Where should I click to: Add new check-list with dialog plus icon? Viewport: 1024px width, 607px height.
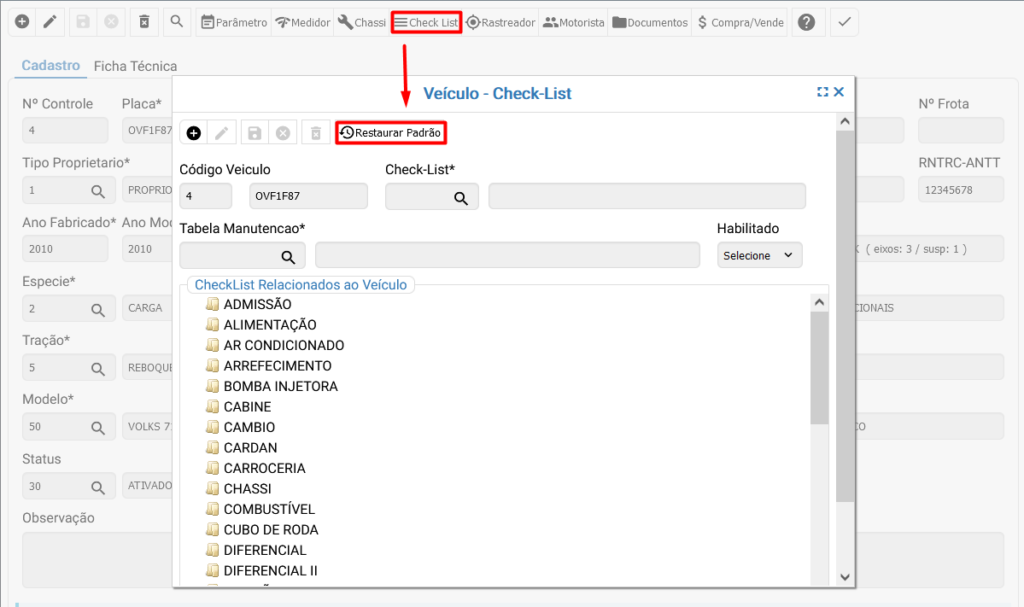coord(194,133)
